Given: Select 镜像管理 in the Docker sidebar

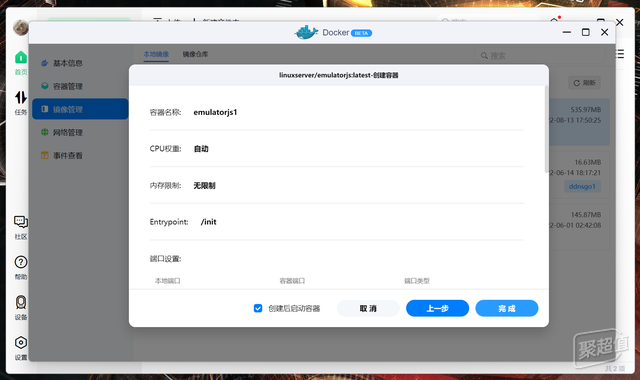Looking at the screenshot, I should tap(80, 109).
